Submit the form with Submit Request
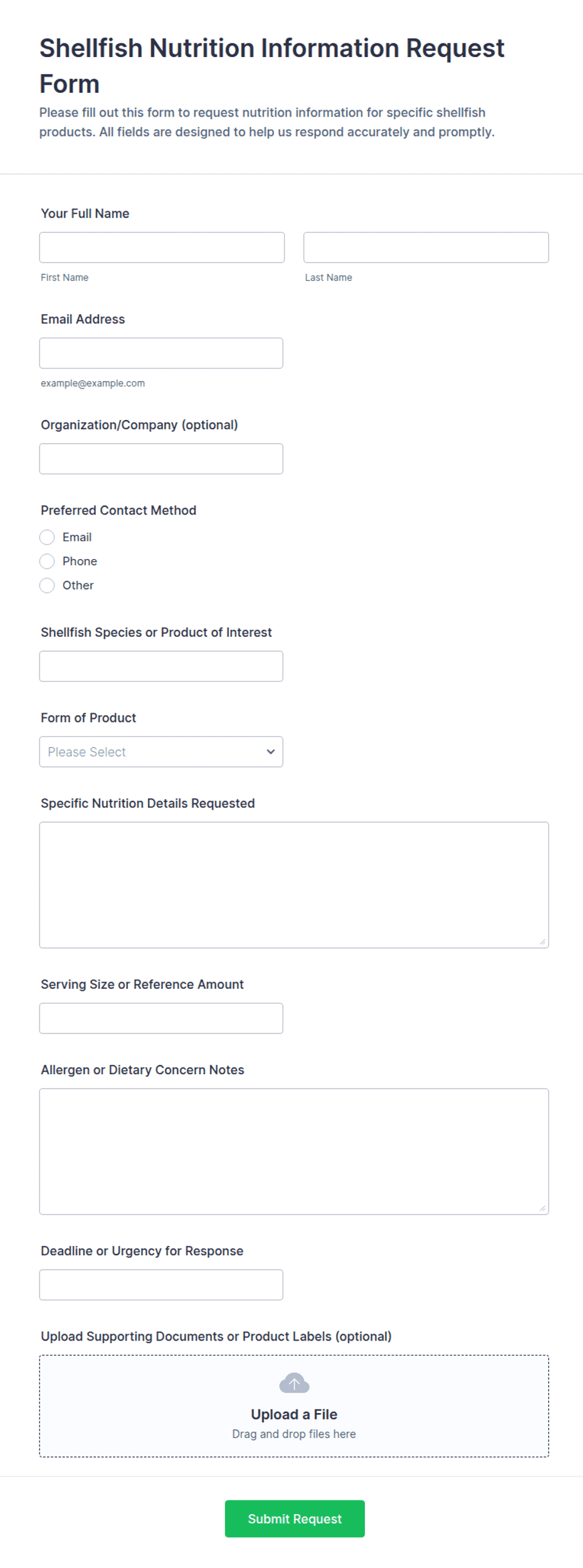Image resolution: width=583 pixels, height=1568 pixels. point(295,1518)
